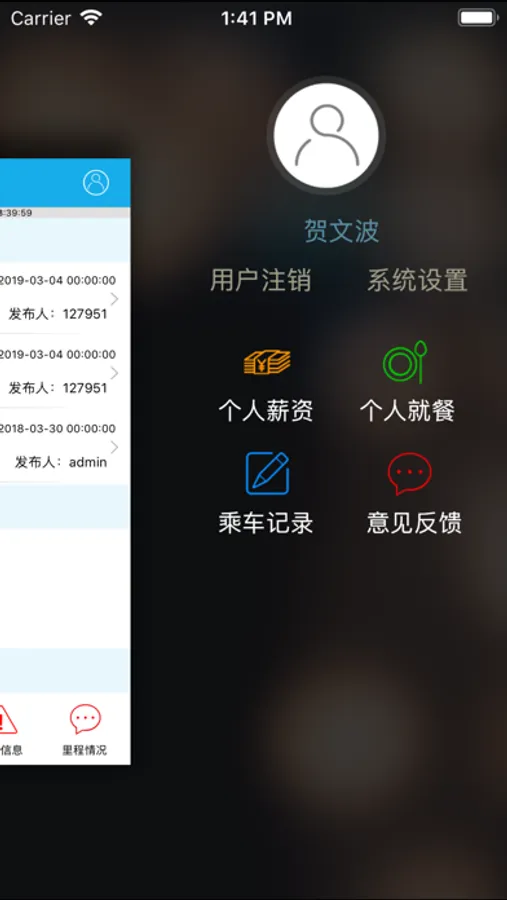Tap the 个人就餐 label
The image size is (507, 900).
tap(407, 411)
